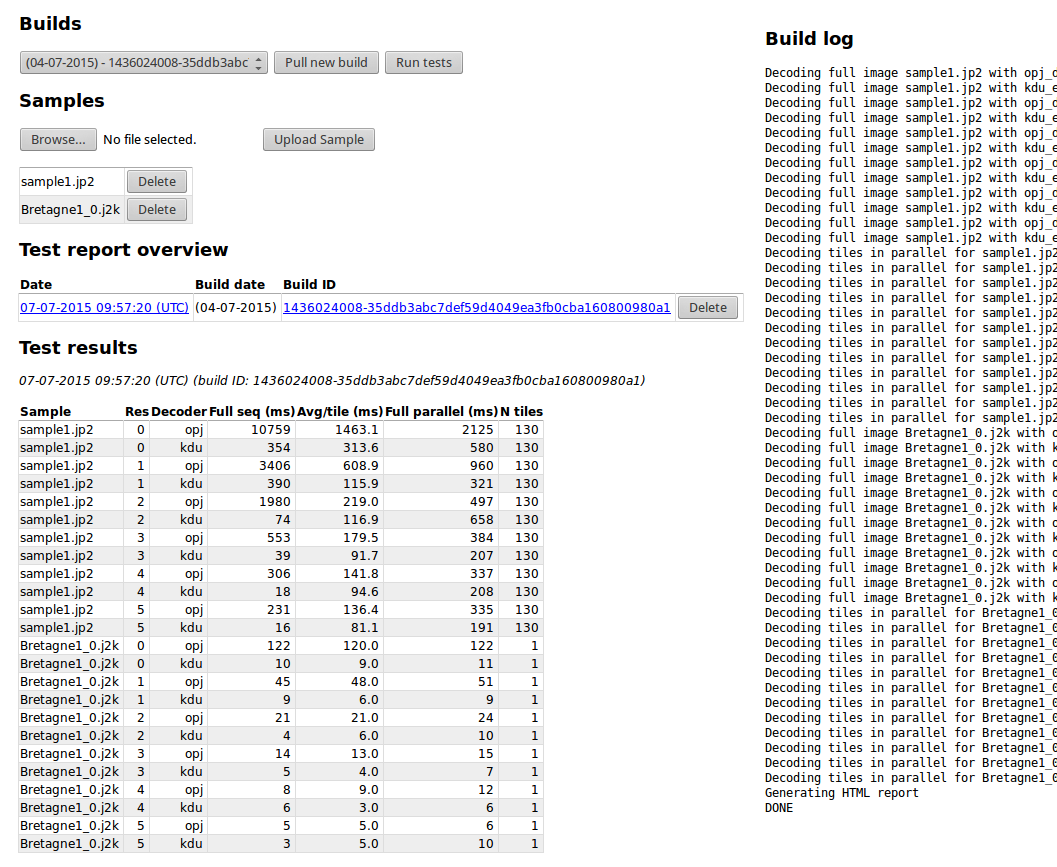The width and height of the screenshot is (1057, 867).
Task: Delete the sample1.jp2 sample
Action: (x=157, y=181)
